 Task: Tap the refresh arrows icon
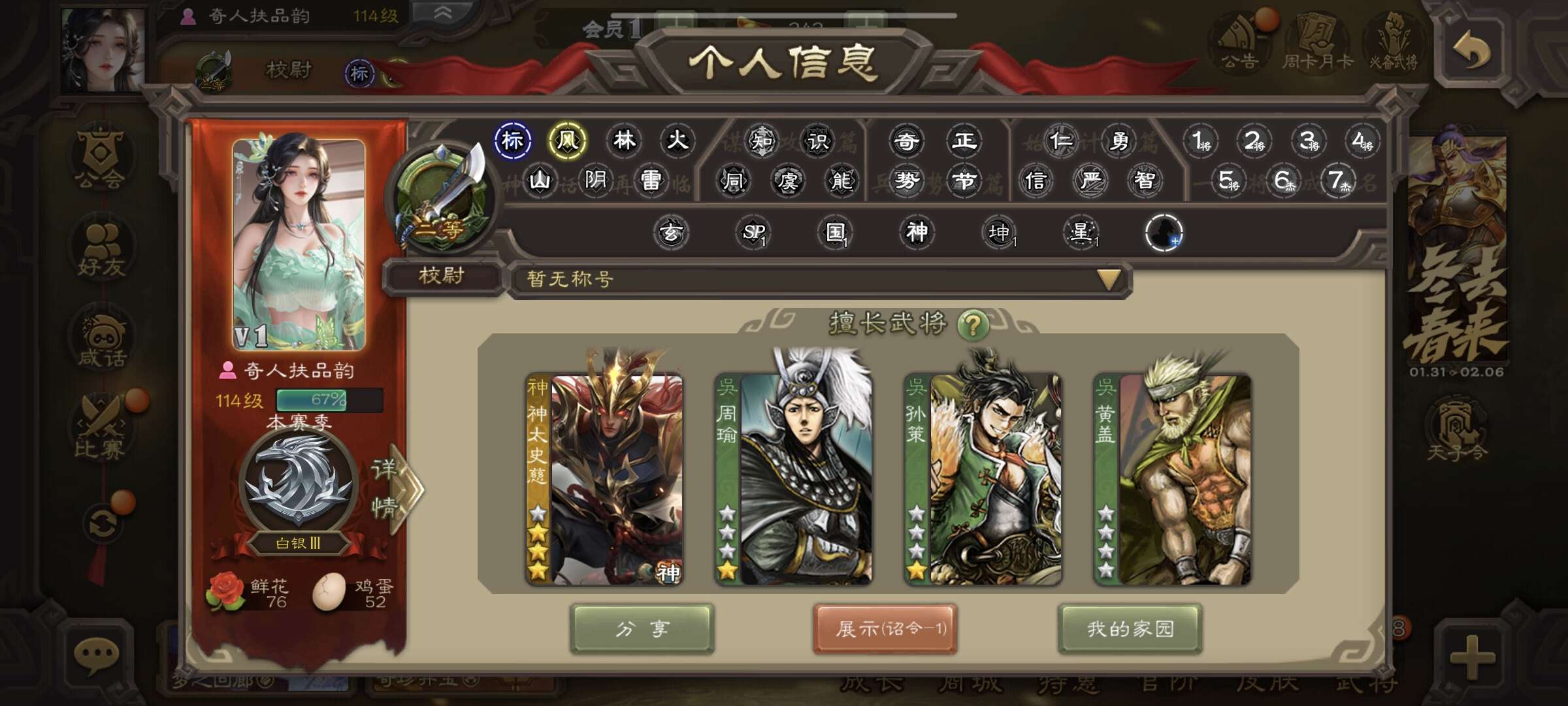[x=103, y=524]
